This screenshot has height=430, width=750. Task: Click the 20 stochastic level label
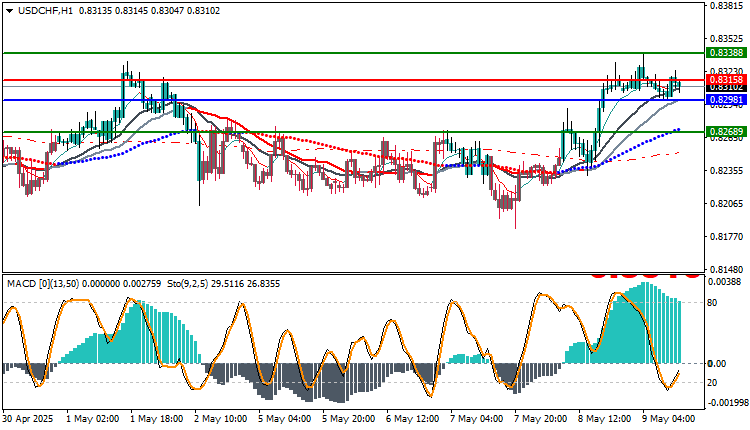point(712,383)
